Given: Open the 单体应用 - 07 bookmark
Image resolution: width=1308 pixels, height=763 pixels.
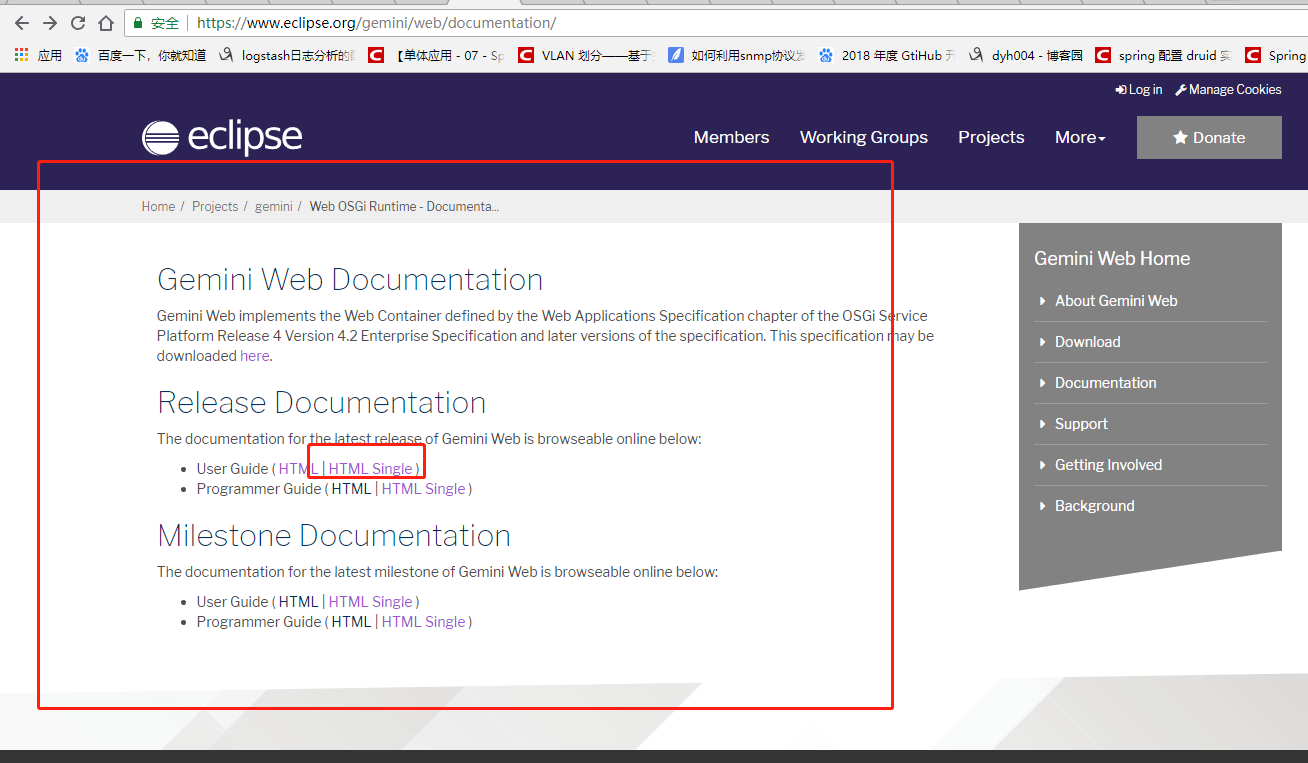Looking at the screenshot, I should click(437, 55).
